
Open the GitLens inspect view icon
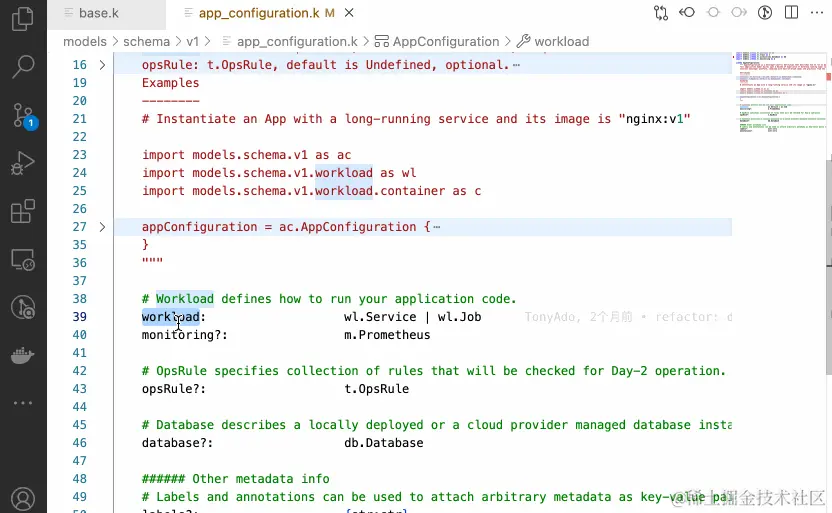pos(23,307)
